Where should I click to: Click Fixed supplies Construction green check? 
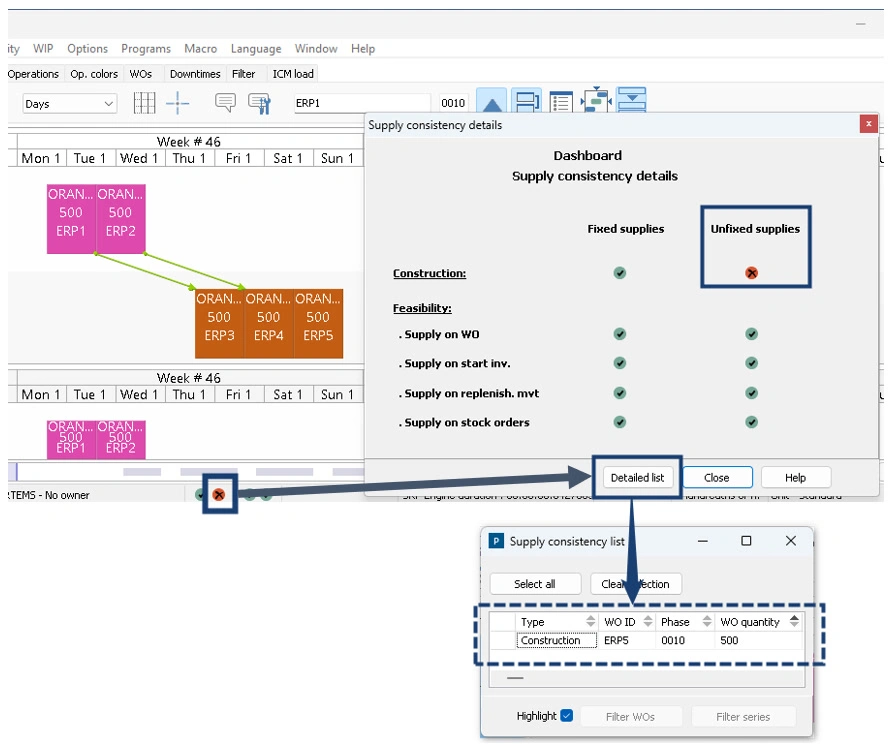coord(620,273)
